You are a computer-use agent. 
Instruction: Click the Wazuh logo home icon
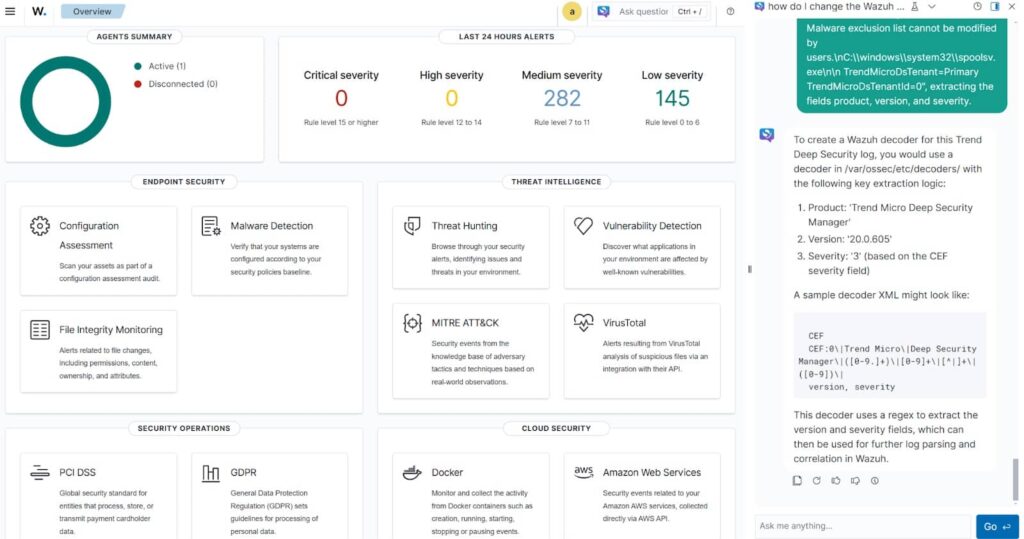[x=39, y=12]
